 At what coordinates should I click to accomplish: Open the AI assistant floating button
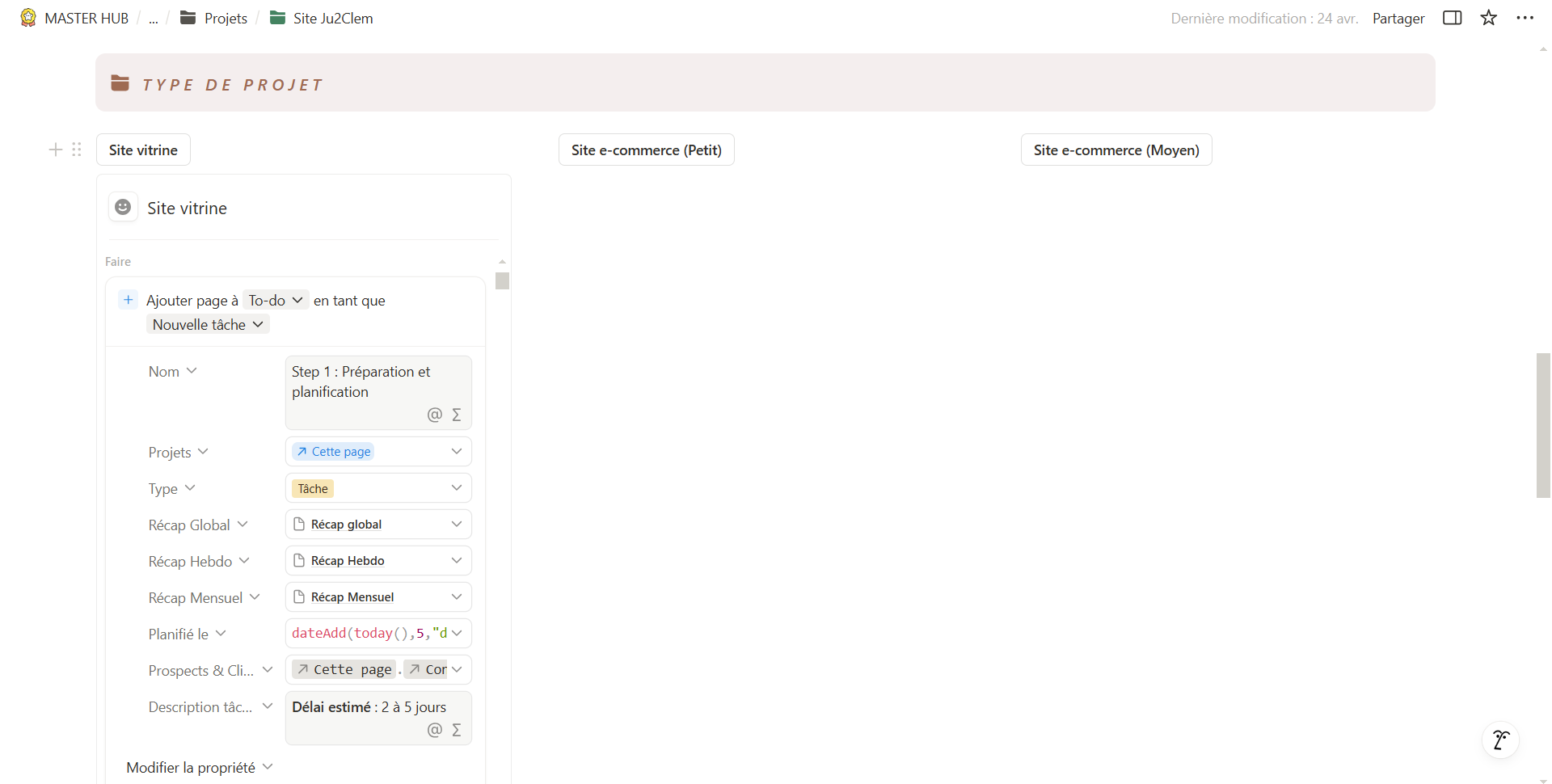point(1500,740)
